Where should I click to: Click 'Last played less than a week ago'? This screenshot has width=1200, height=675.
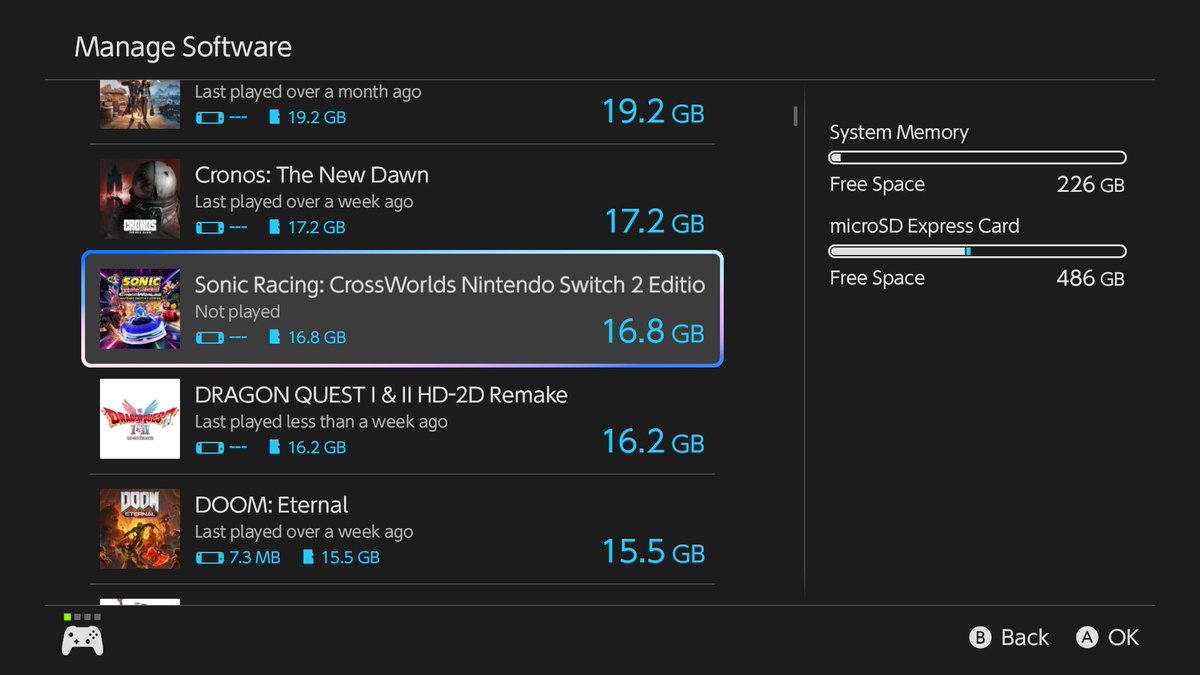321,422
